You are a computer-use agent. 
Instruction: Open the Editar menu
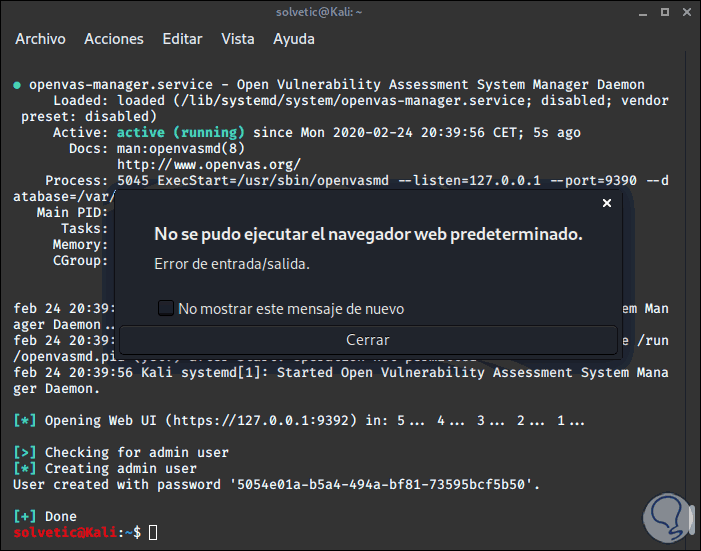click(x=182, y=39)
